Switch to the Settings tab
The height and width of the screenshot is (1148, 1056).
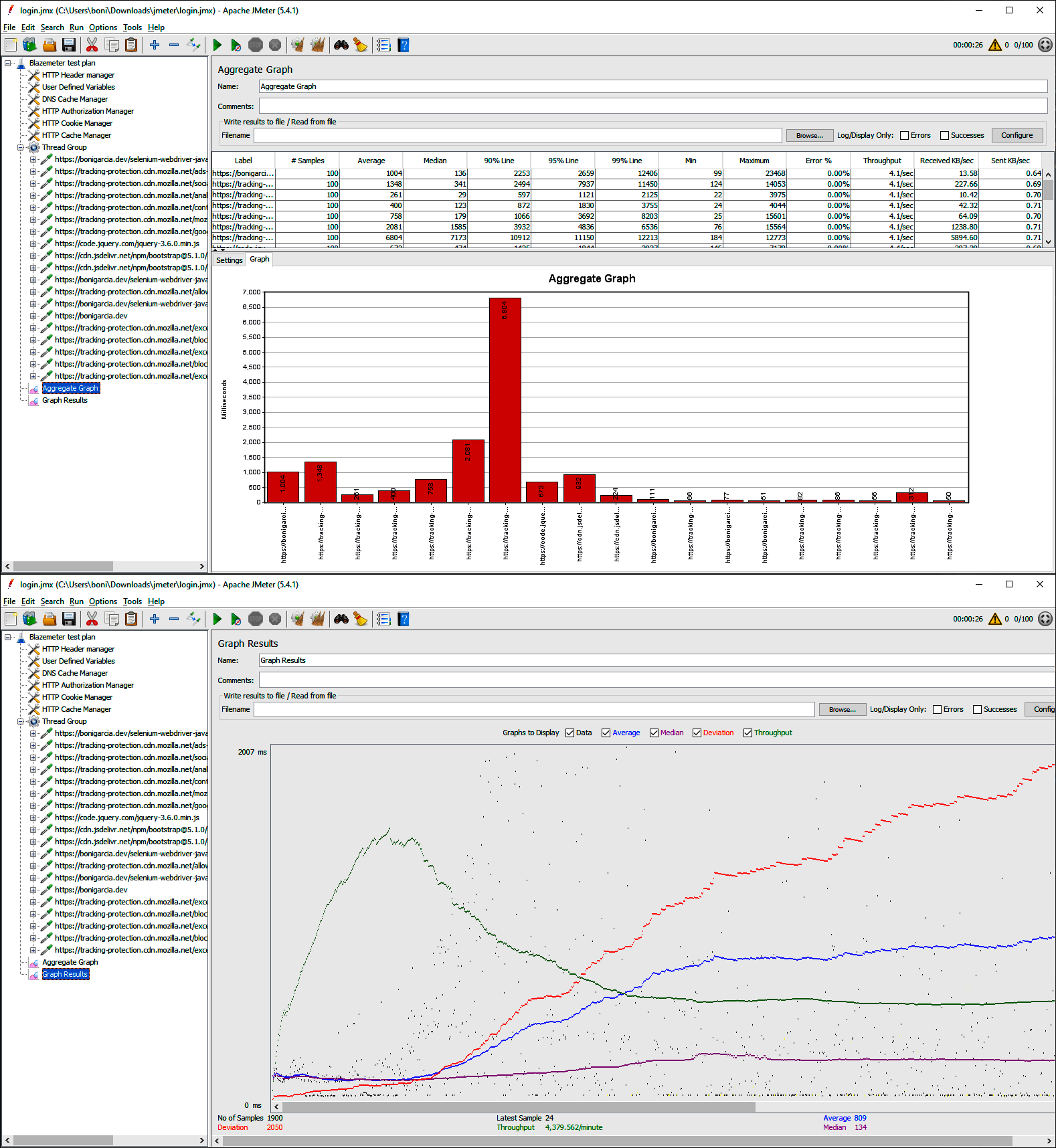point(229,260)
